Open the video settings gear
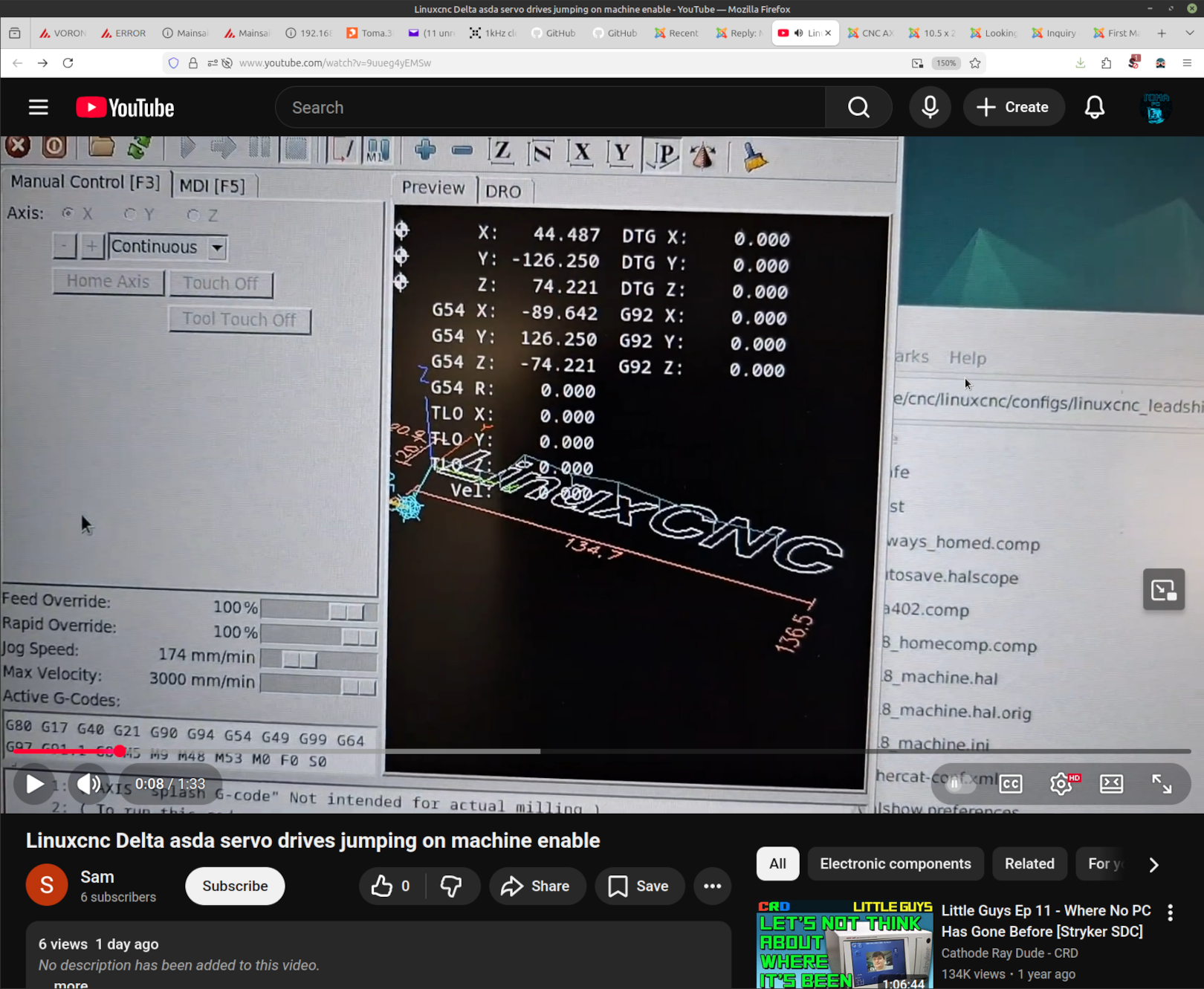This screenshot has width=1204, height=989. click(1061, 784)
